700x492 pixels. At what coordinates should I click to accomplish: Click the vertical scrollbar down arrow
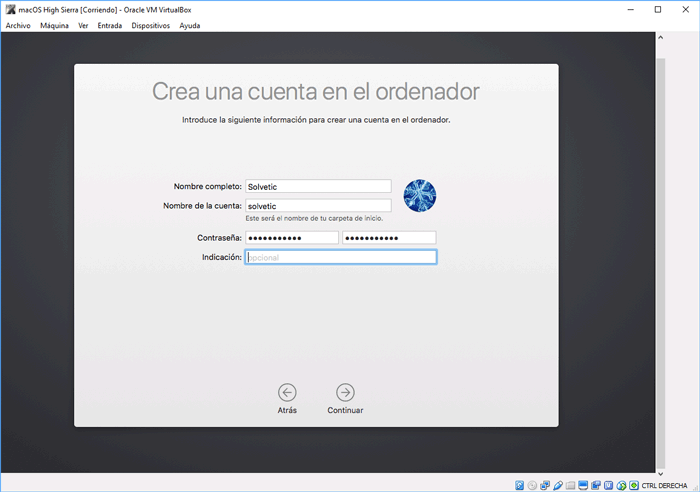(x=661, y=474)
